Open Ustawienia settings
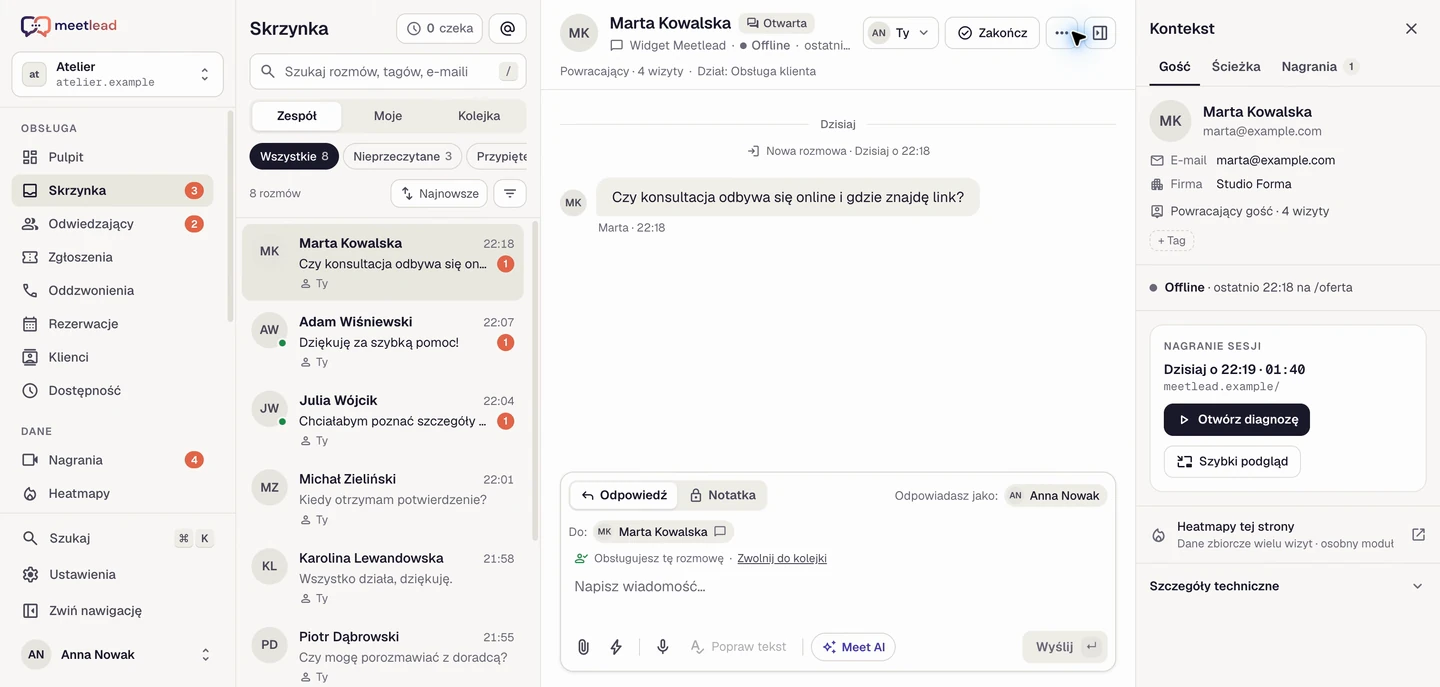This screenshot has width=1440, height=687. (x=117, y=574)
